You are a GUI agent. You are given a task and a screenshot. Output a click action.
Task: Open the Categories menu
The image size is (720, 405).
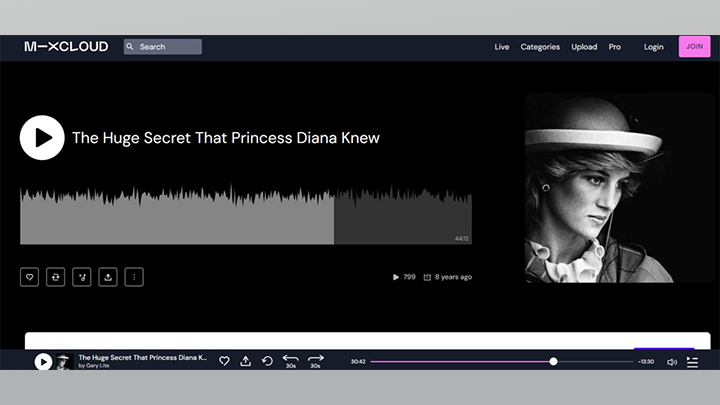click(540, 47)
